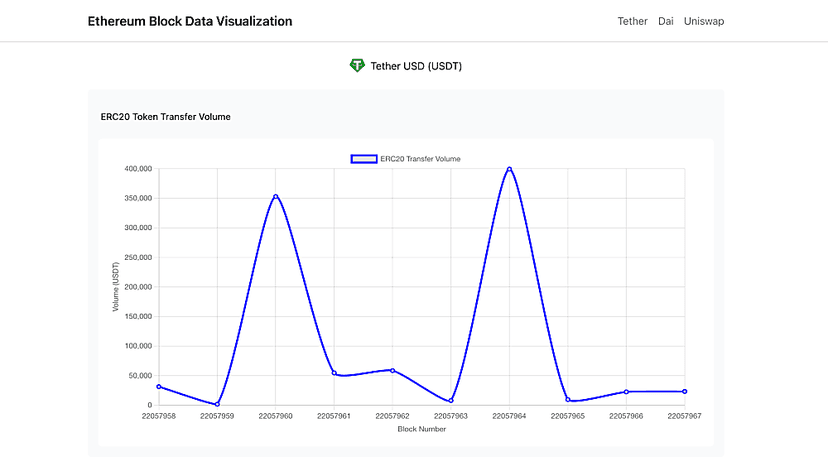Click the ERC20 Token Transfer Volume heading
Screen dimensions: 828x466
166,117
